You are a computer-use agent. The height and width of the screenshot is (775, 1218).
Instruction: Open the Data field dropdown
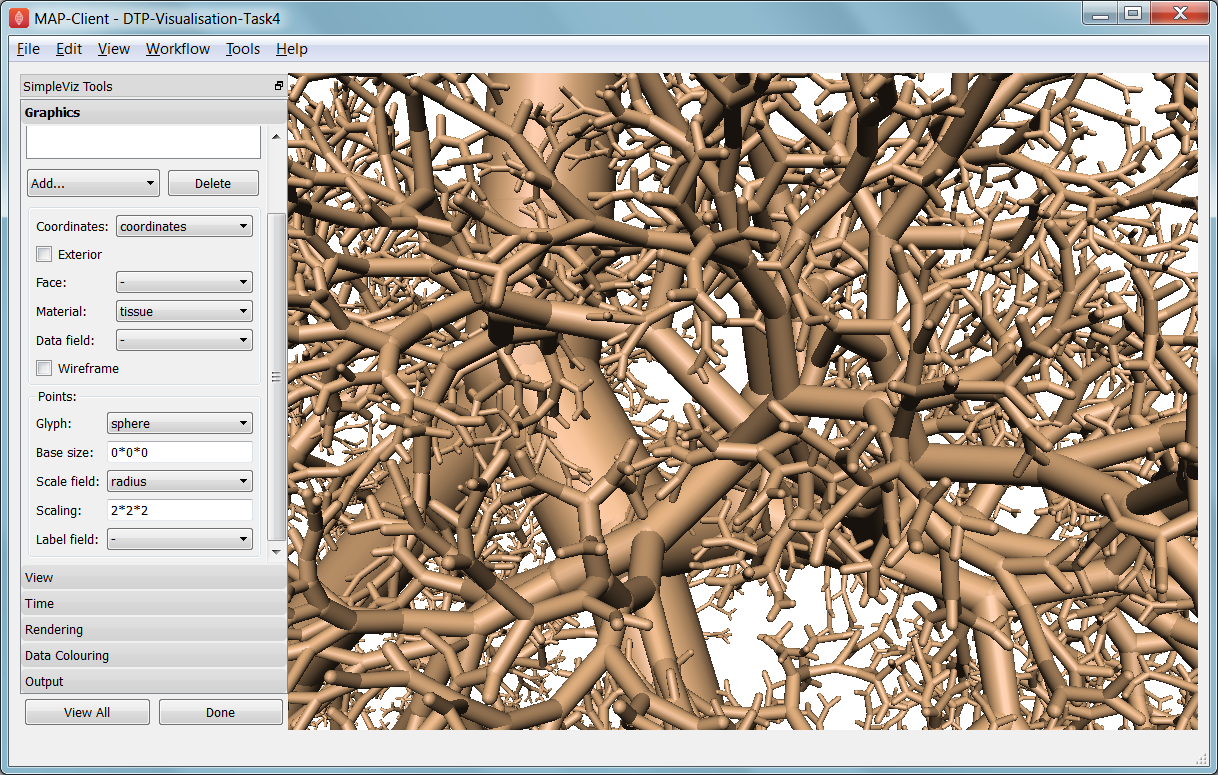click(x=184, y=340)
